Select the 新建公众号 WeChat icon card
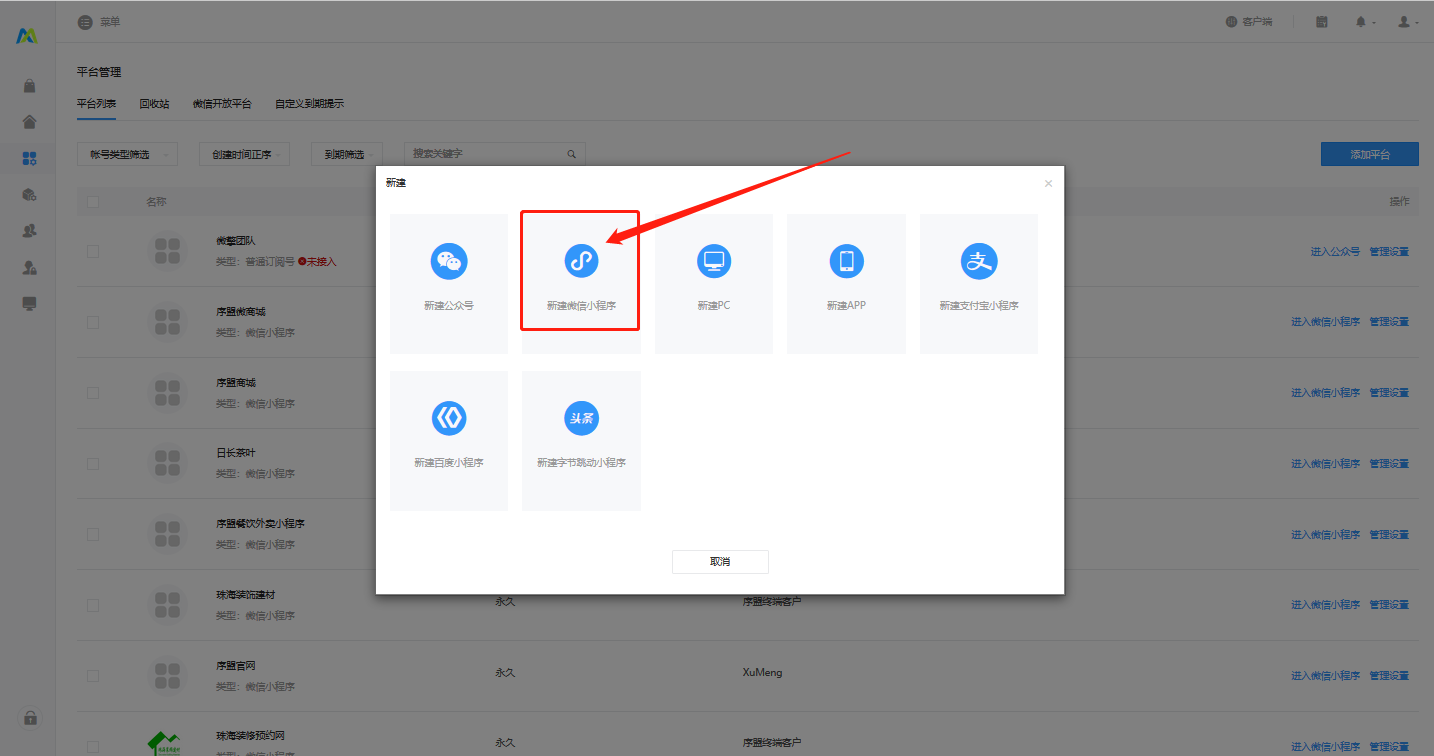 click(x=449, y=283)
